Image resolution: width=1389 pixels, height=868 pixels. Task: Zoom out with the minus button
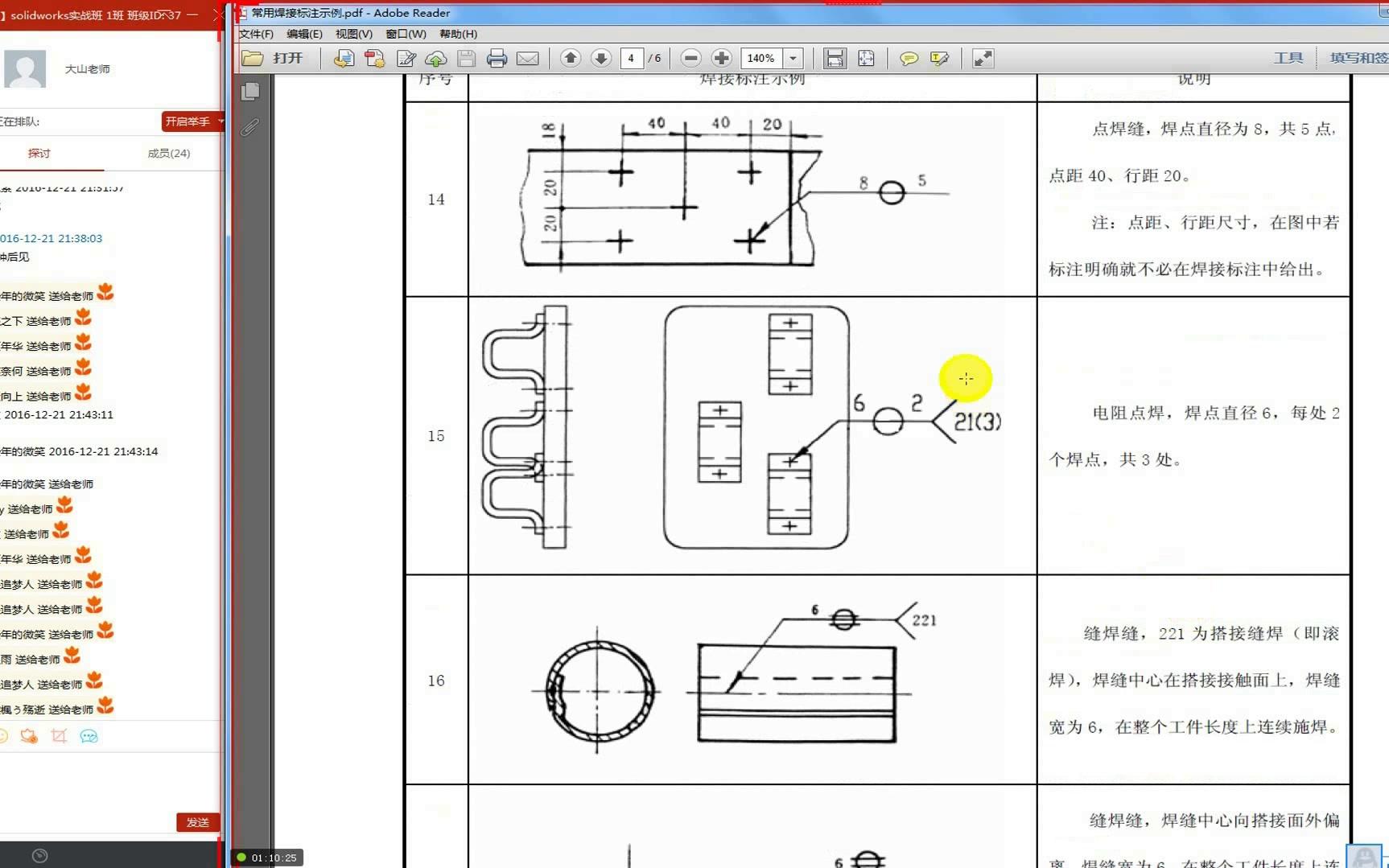pyautogui.click(x=690, y=58)
